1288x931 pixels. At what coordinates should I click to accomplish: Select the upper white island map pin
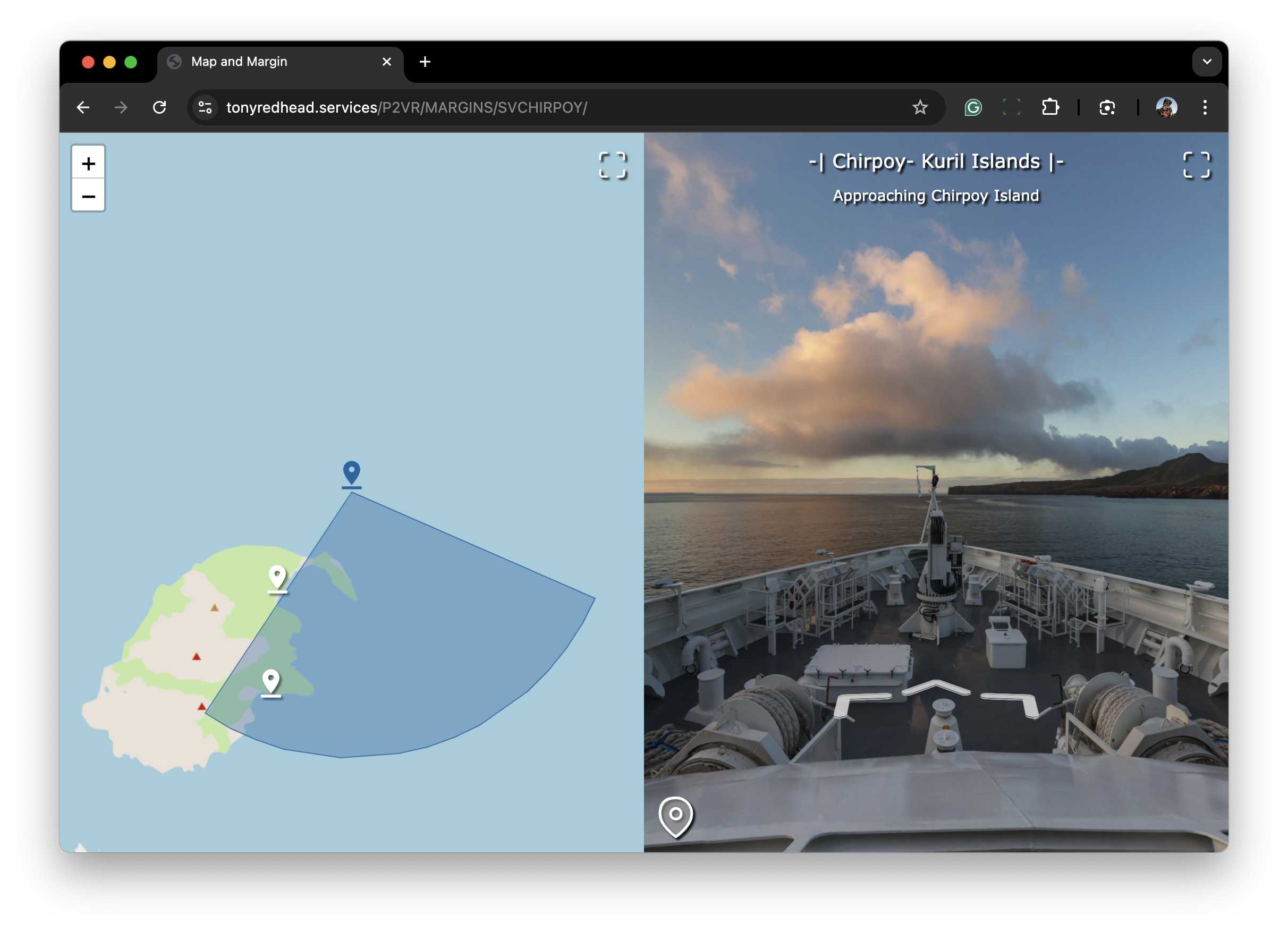(x=277, y=577)
